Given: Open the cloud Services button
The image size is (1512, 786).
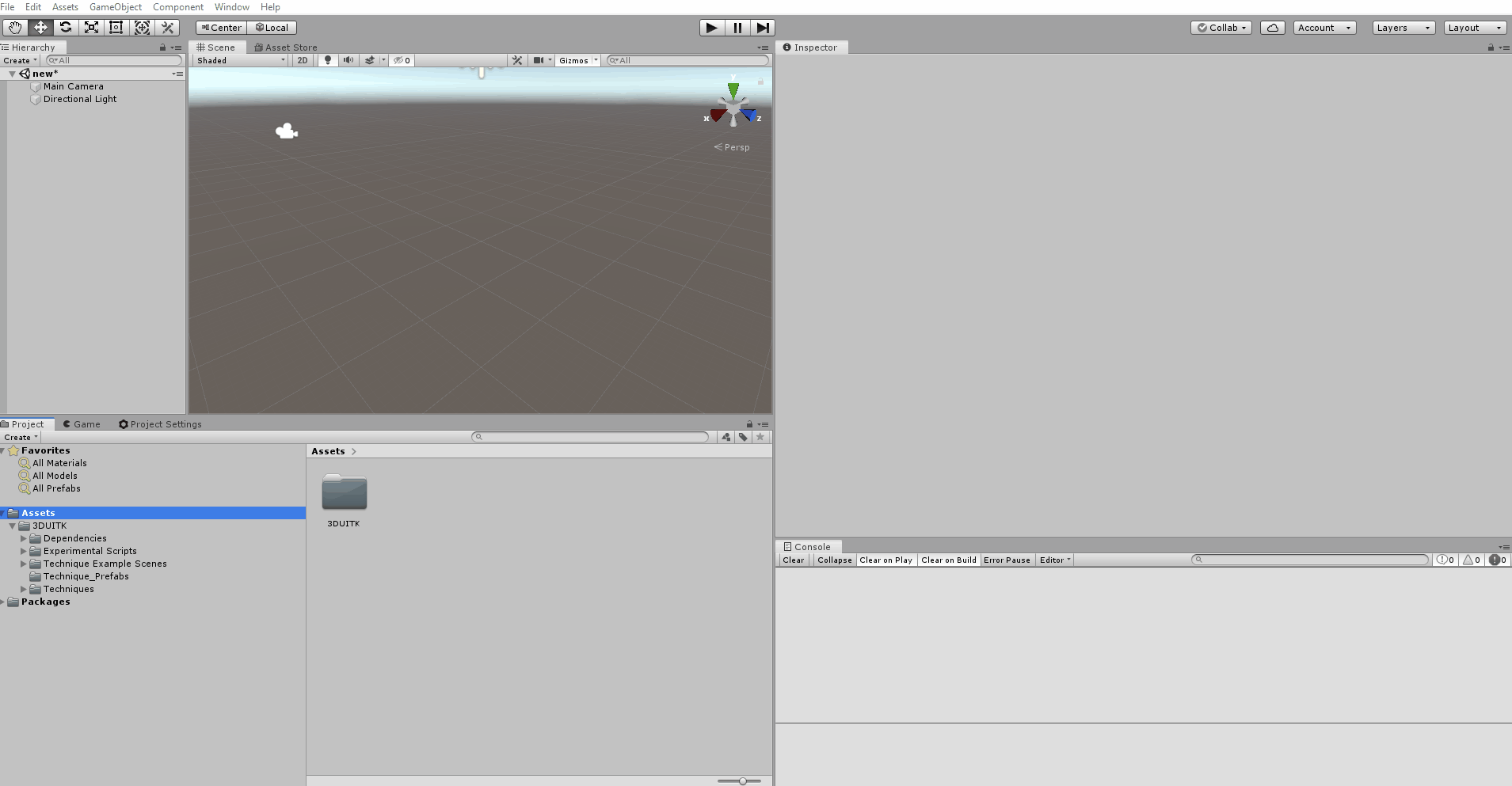Looking at the screenshot, I should [1273, 28].
